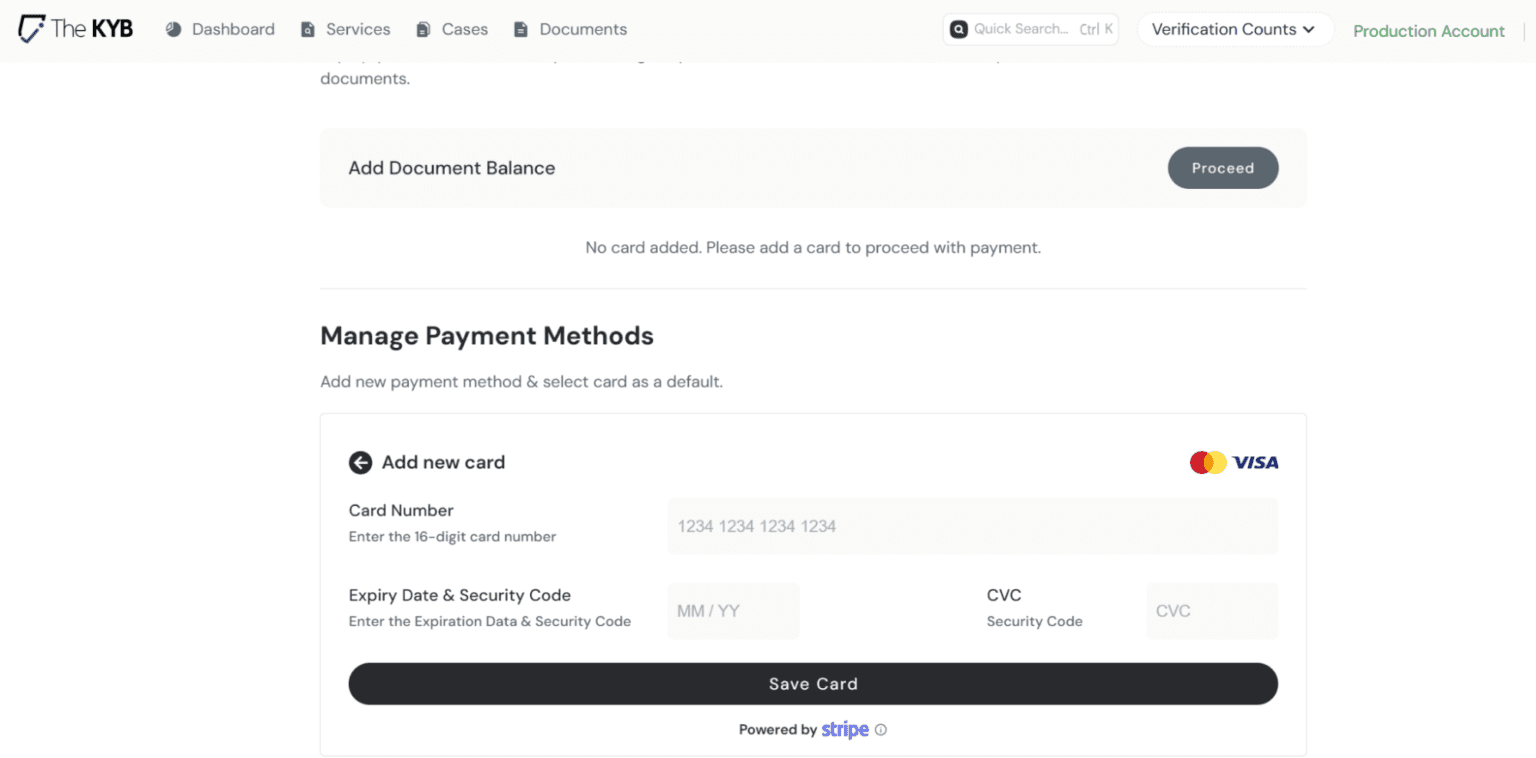
Task: Click the Proceed button
Action: click(1223, 168)
